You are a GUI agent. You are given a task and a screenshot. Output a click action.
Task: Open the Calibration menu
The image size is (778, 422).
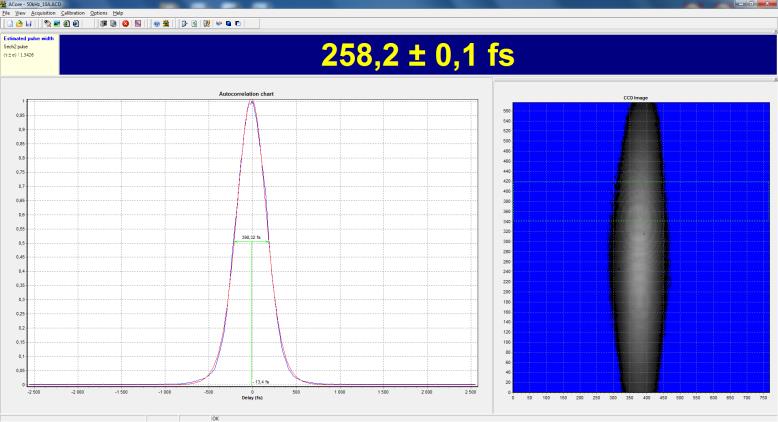[x=73, y=12]
